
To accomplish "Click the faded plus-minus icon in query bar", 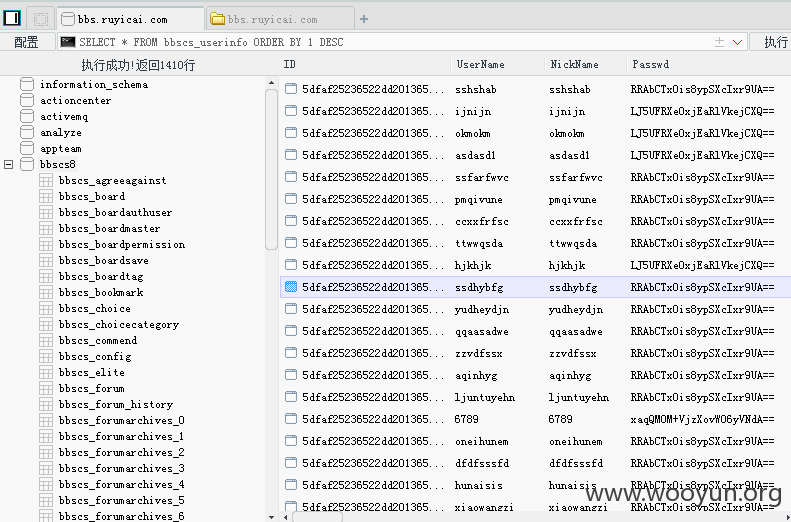I will [719, 42].
